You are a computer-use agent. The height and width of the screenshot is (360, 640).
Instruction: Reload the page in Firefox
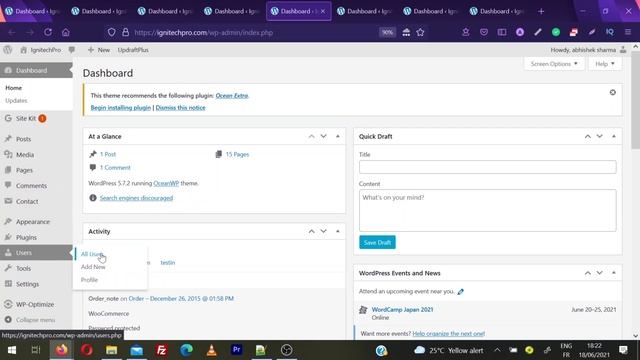click(48, 32)
